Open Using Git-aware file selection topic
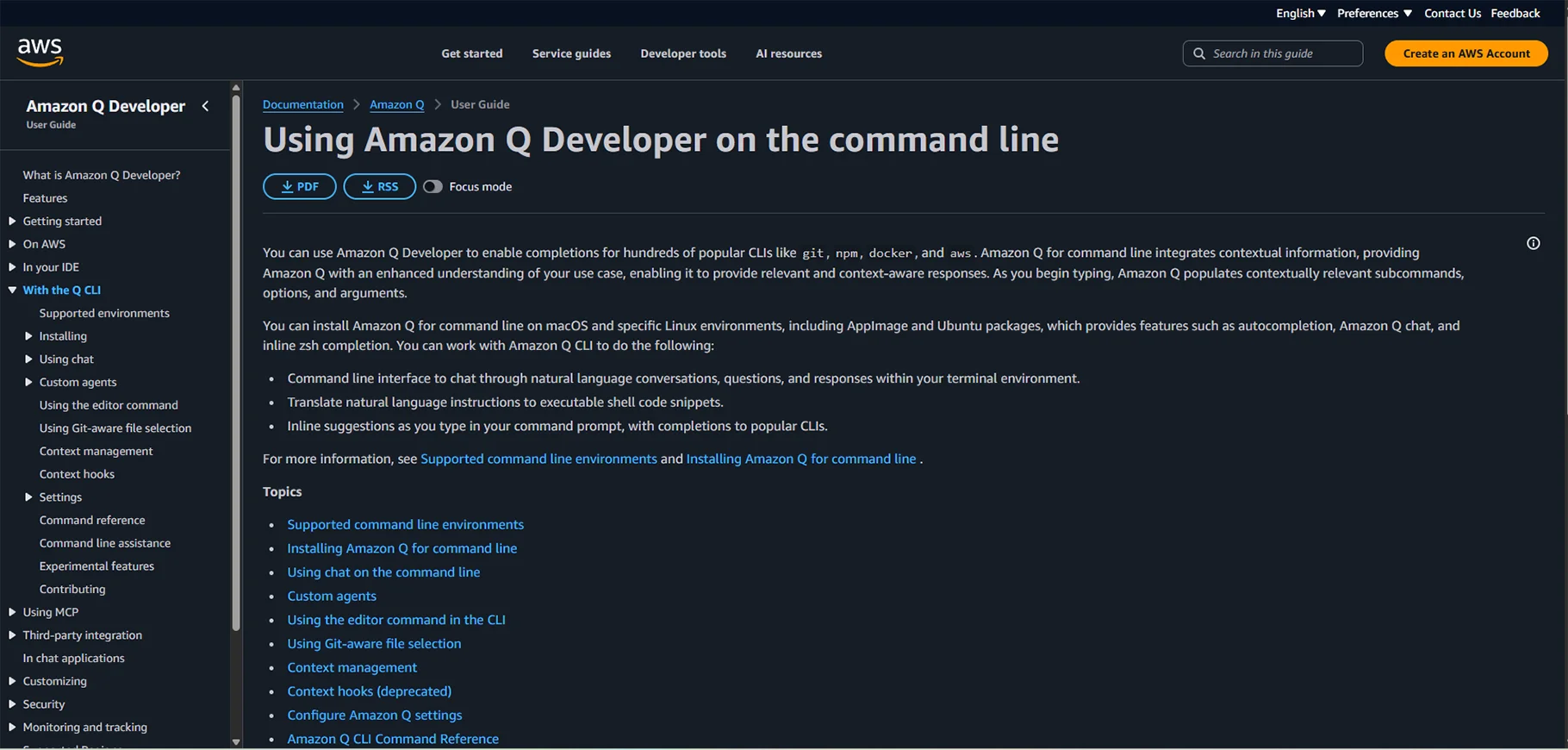 pos(374,644)
